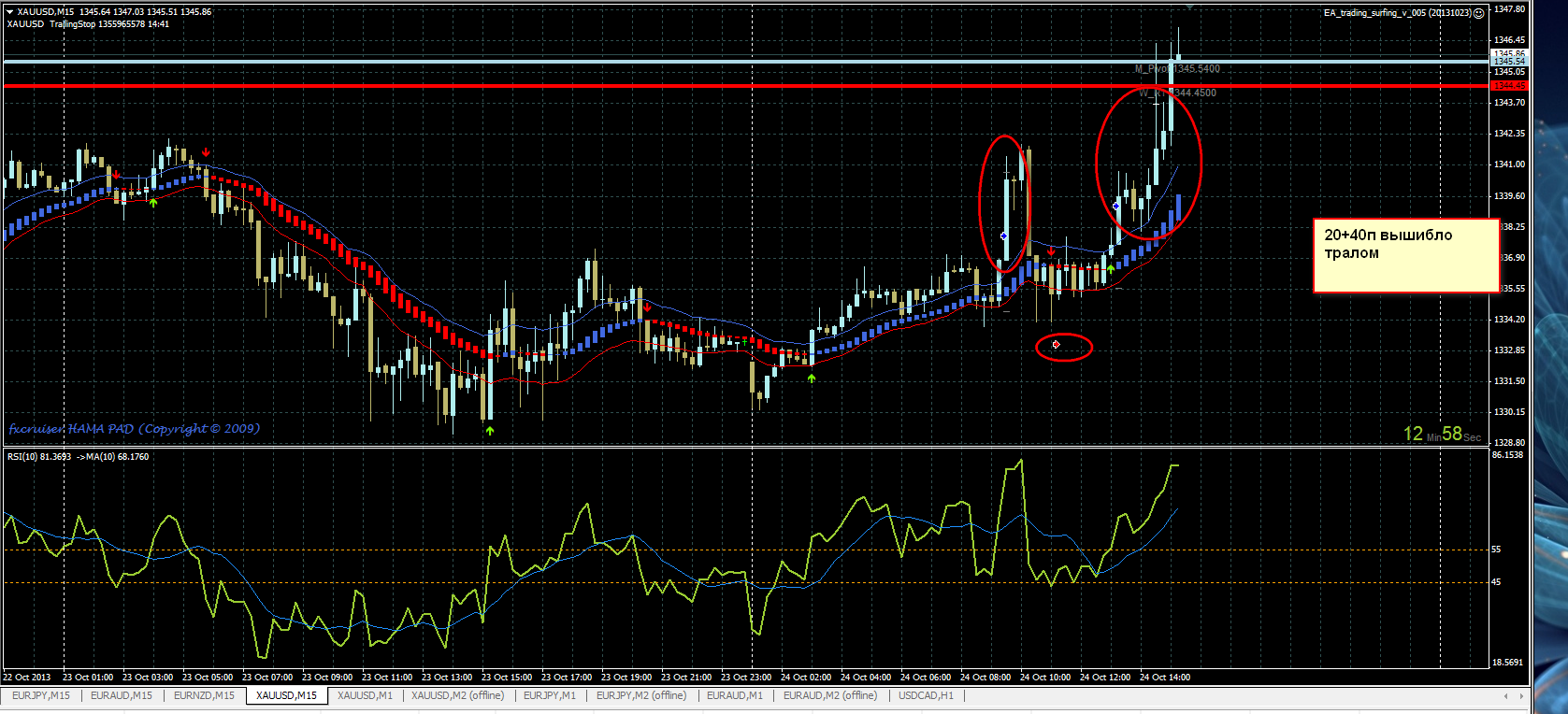Image resolution: width=1568 pixels, height=714 pixels.
Task: Click the RSI level 45 label
Action: [1496, 582]
